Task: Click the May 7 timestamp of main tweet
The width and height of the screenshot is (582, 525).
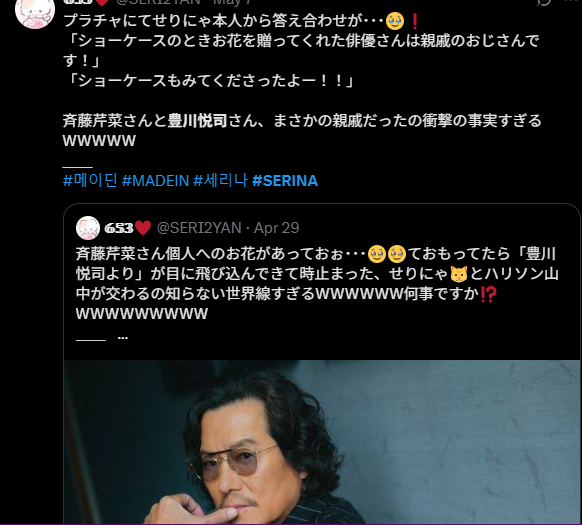Action: (233, 2)
